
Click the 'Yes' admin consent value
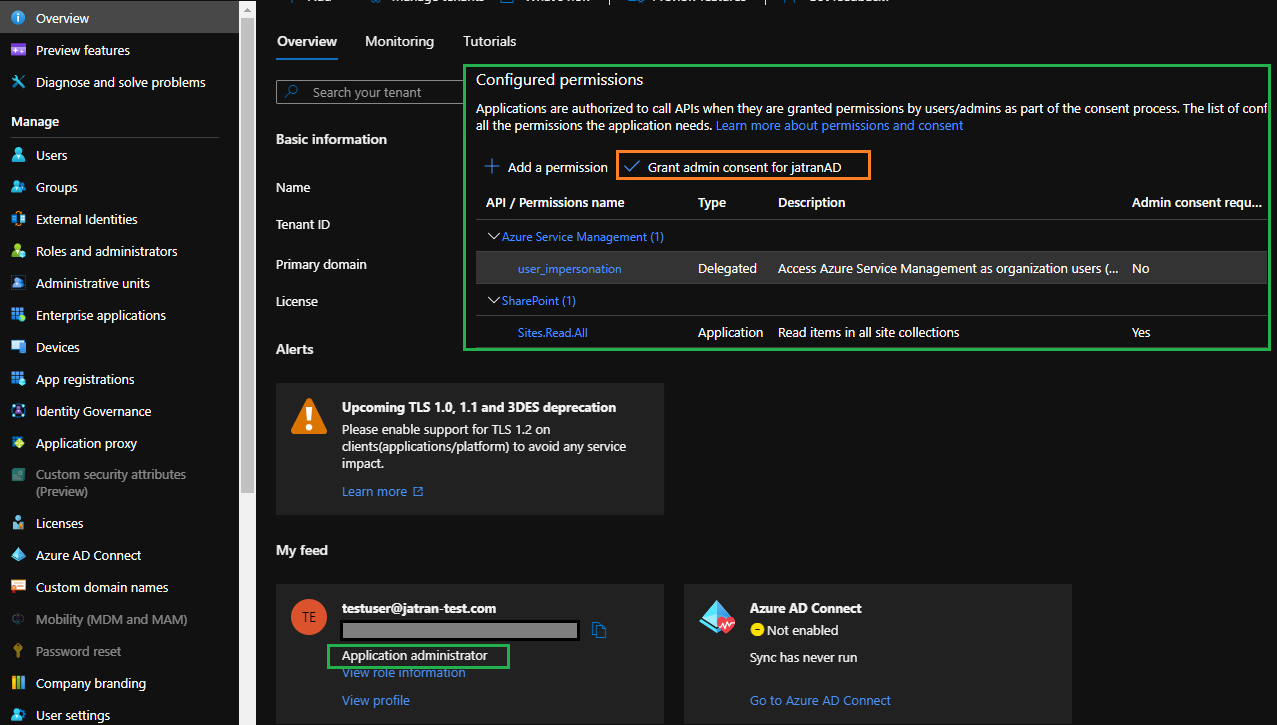1141,333
